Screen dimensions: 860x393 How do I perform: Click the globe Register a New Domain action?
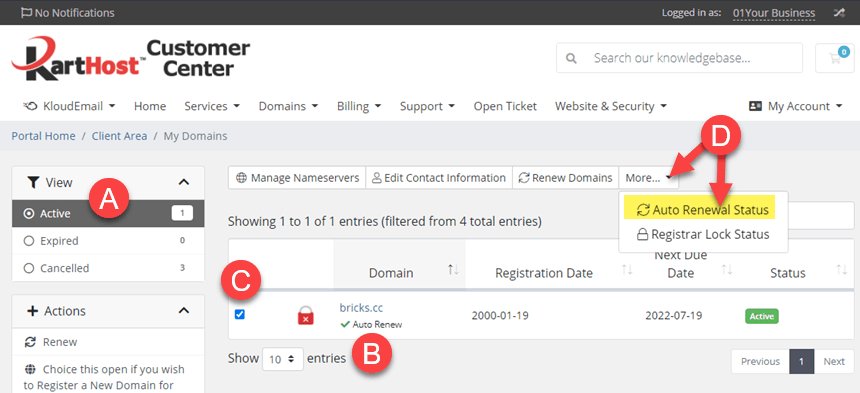point(104,378)
